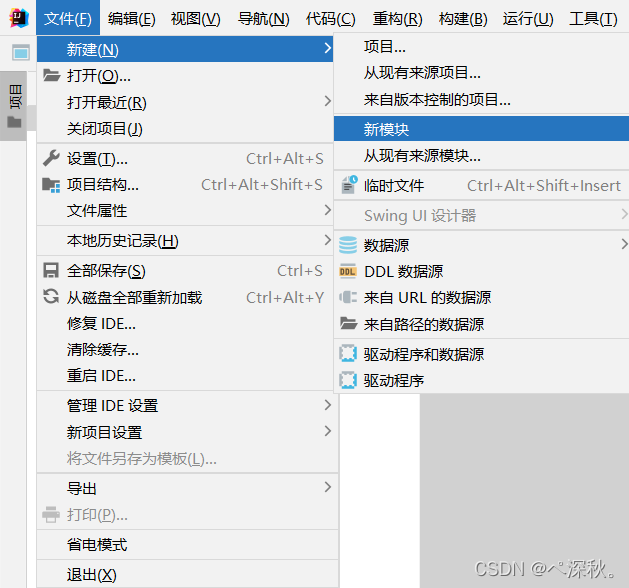Expand the 数据源 submenu arrow
Viewport: 629px width, 588px height.
pyautogui.click(x=624, y=244)
